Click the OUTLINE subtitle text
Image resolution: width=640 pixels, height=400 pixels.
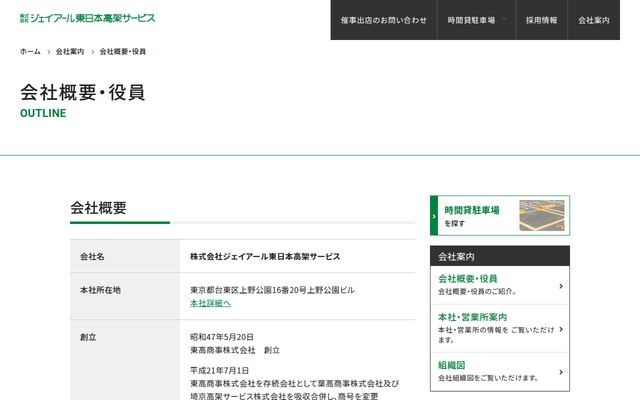[x=43, y=113]
